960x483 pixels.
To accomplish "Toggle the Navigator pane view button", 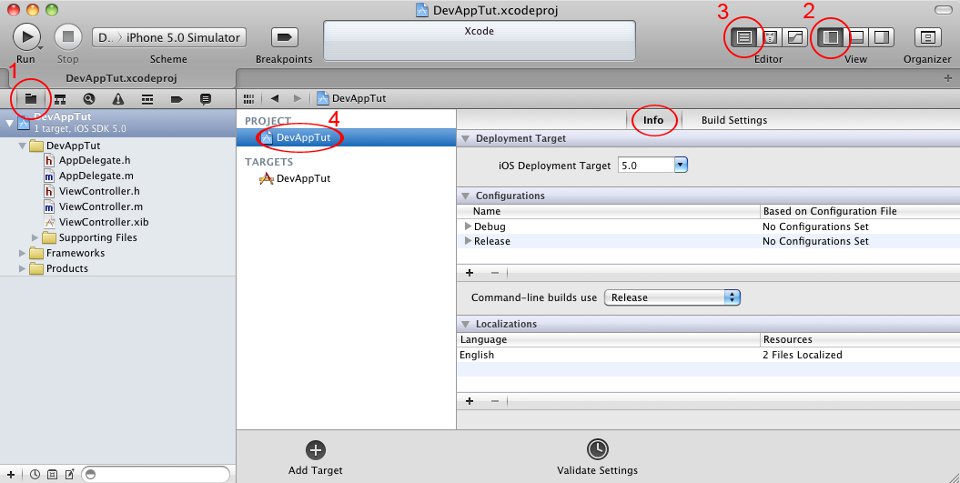I will point(831,37).
